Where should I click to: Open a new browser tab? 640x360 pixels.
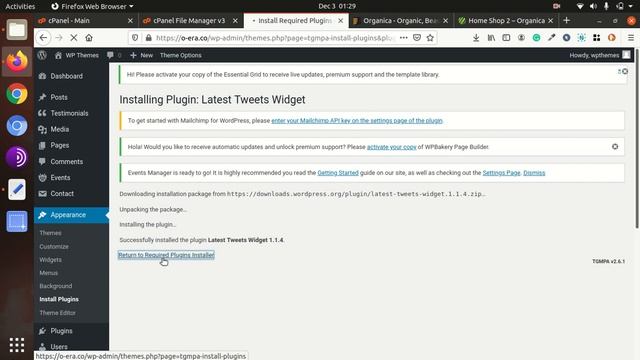[x=566, y=20]
